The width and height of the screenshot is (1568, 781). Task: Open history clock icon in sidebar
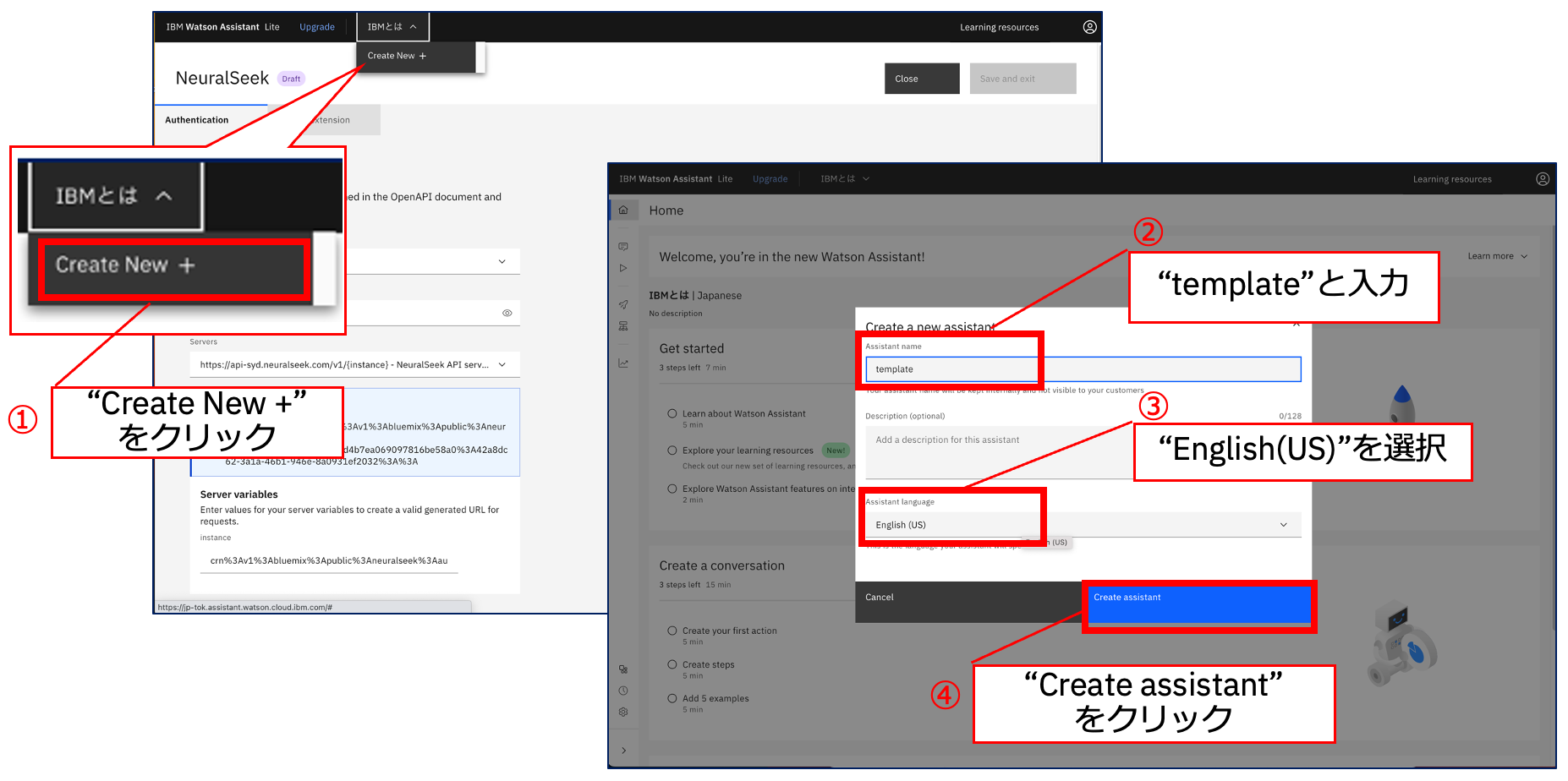pos(623,691)
